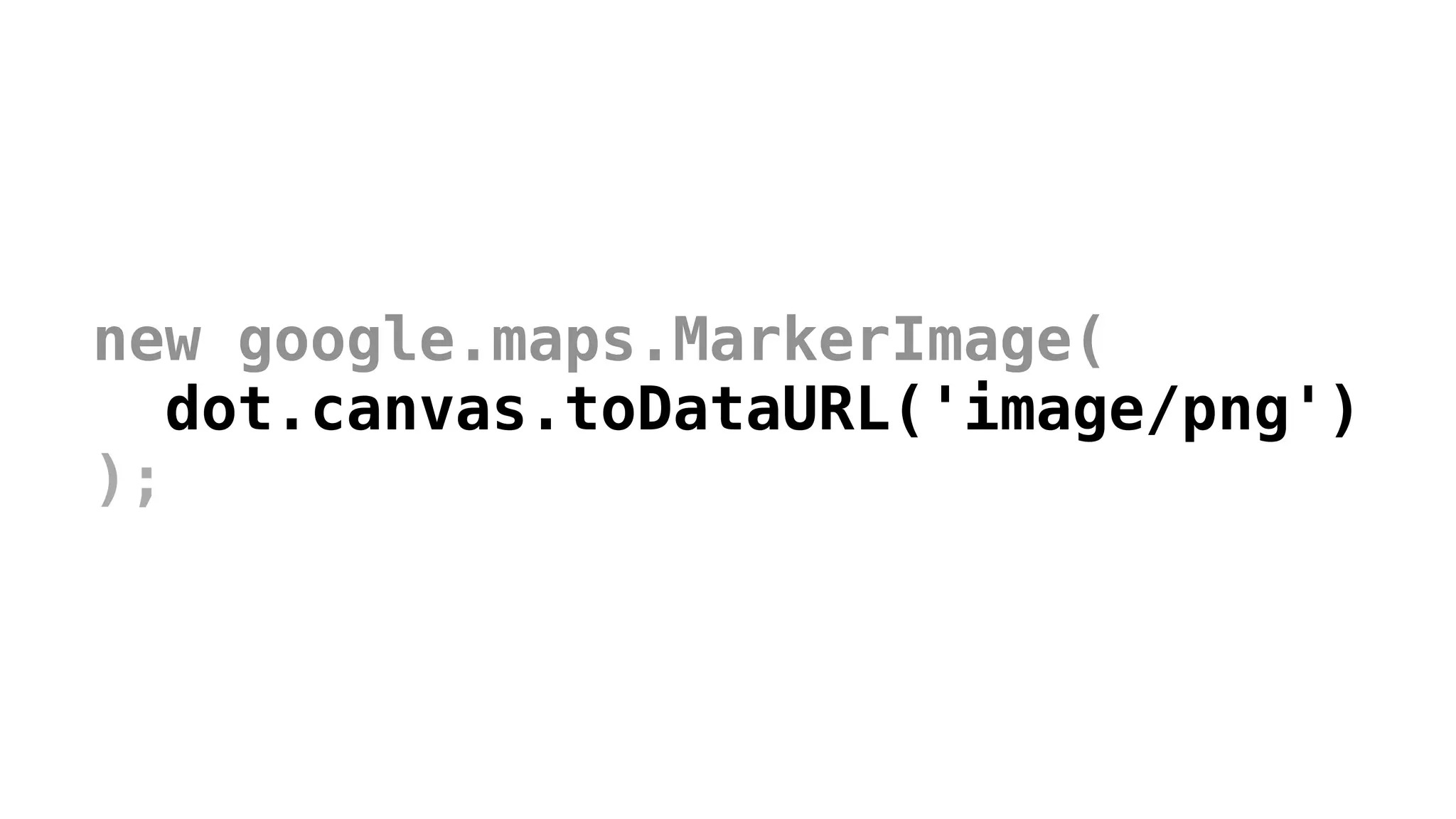
Task: Click the gray "new" keyword
Action: click(x=147, y=342)
